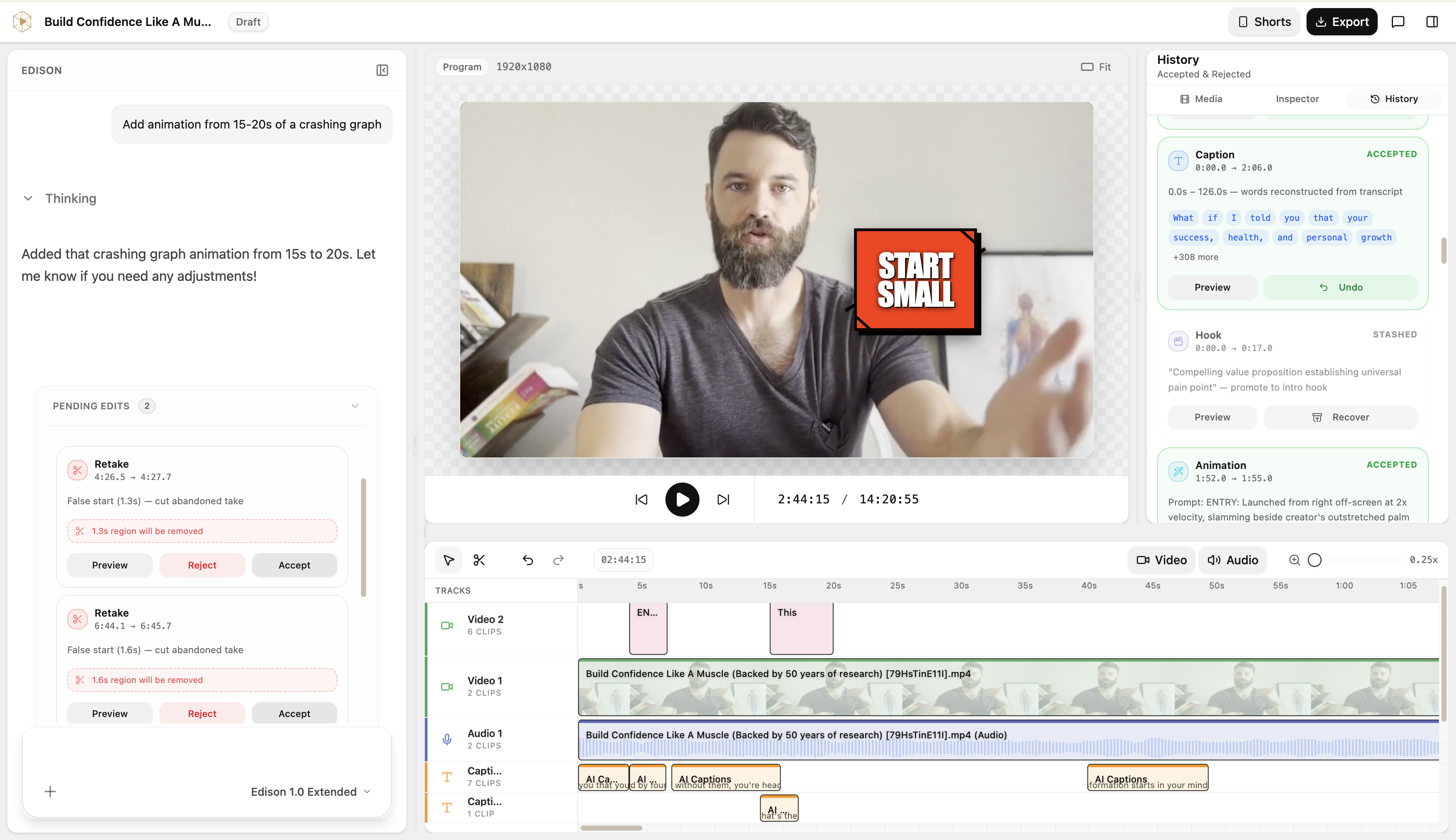Preview the 4:26.5 Retake edit
Screen dimensions: 1456x840
click(110, 566)
